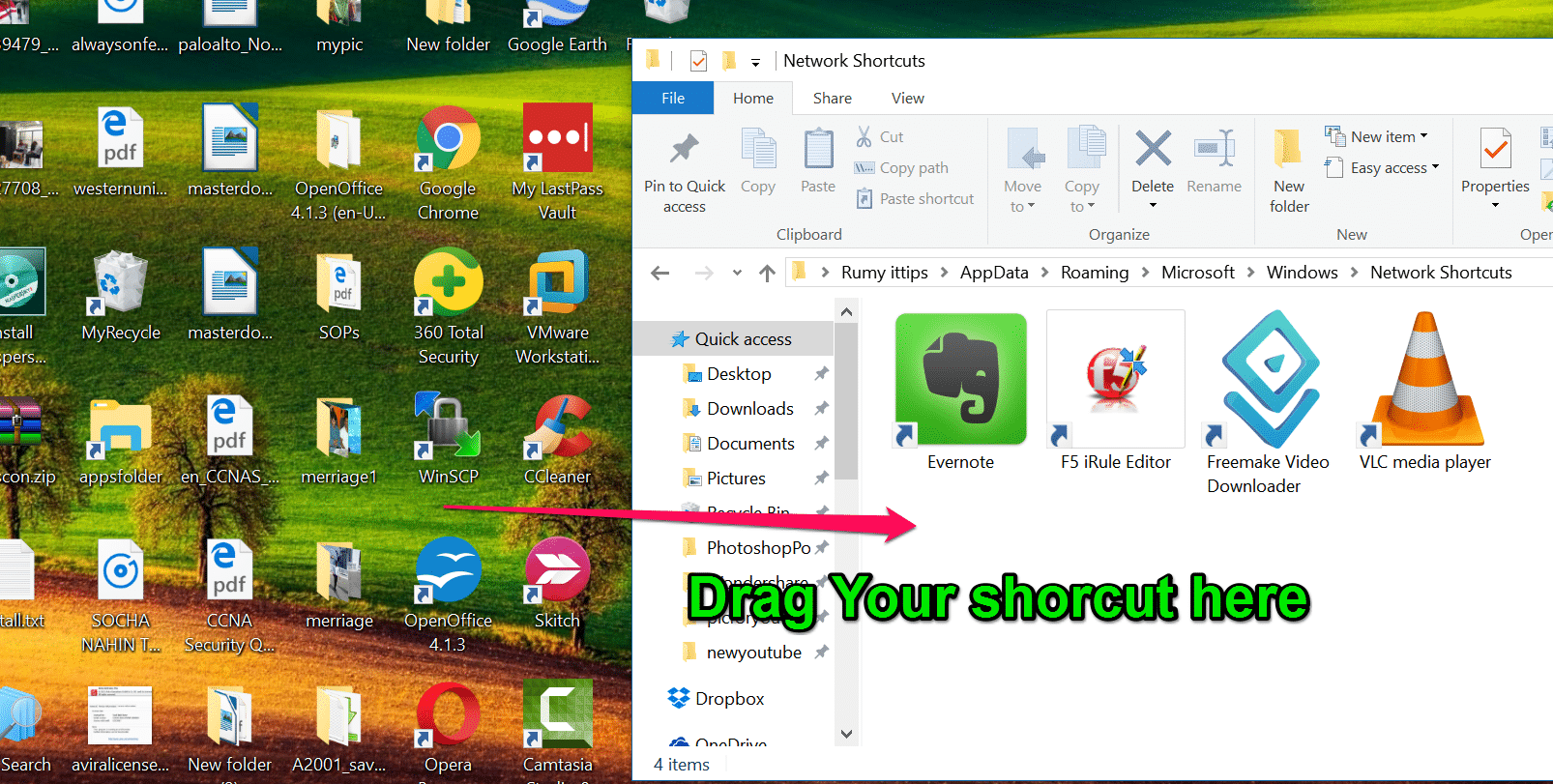Click the Forward navigation arrow
1553x784 pixels.
click(x=704, y=274)
